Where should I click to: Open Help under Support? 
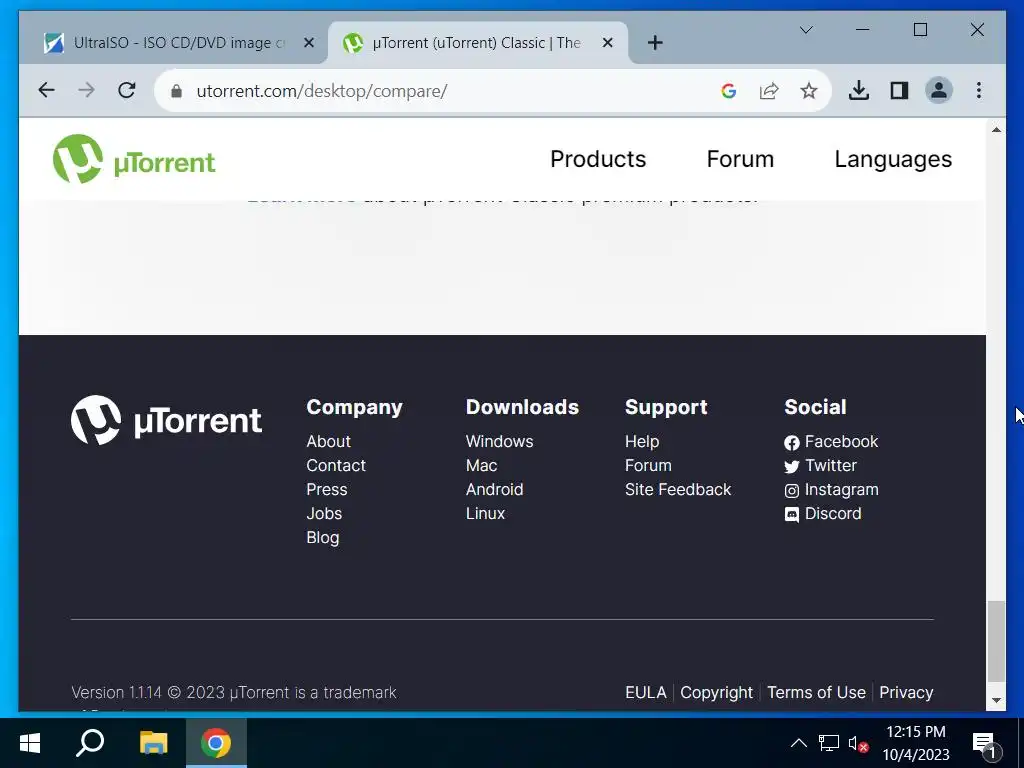click(x=642, y=441)
